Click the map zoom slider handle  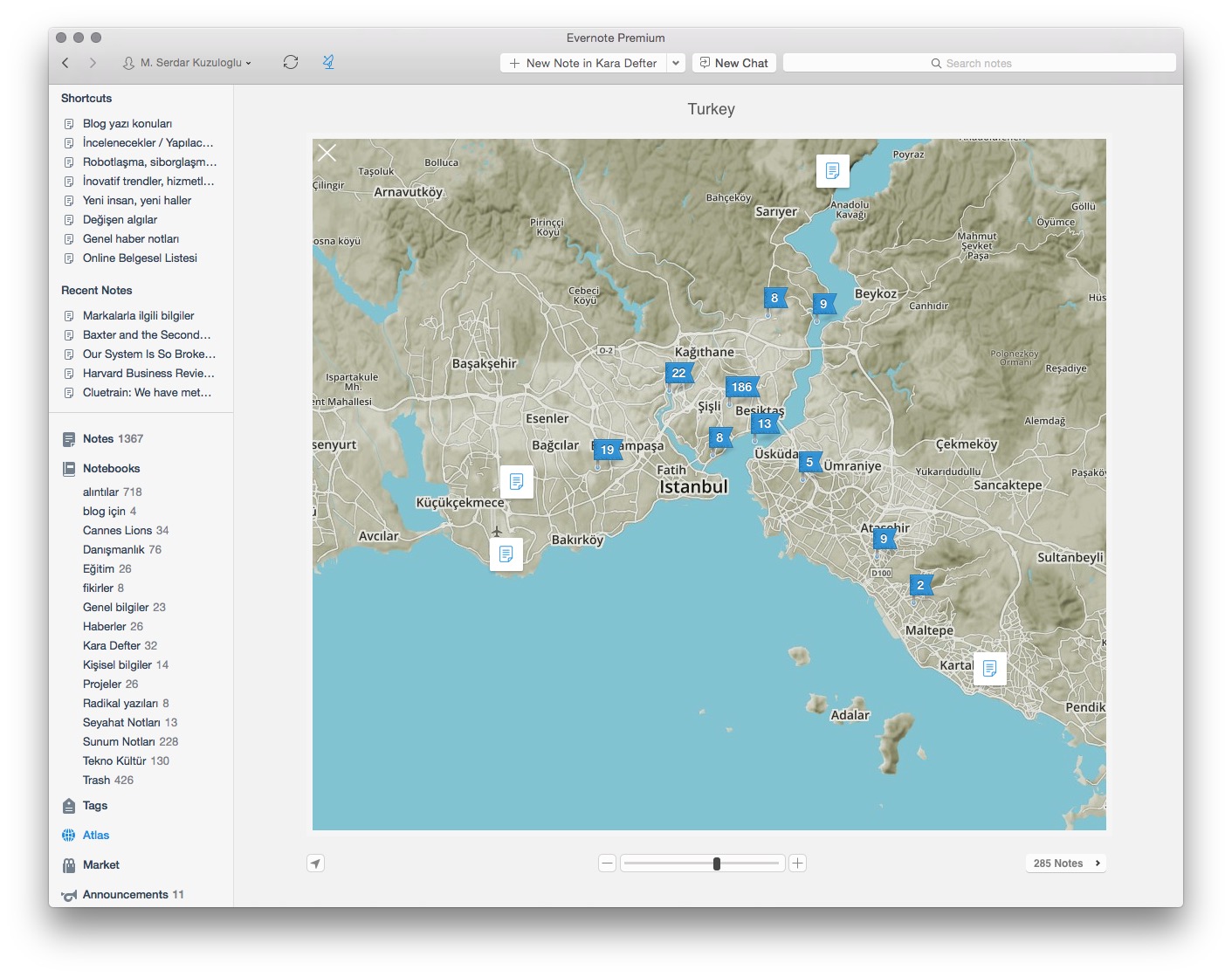tap(717, 863)
